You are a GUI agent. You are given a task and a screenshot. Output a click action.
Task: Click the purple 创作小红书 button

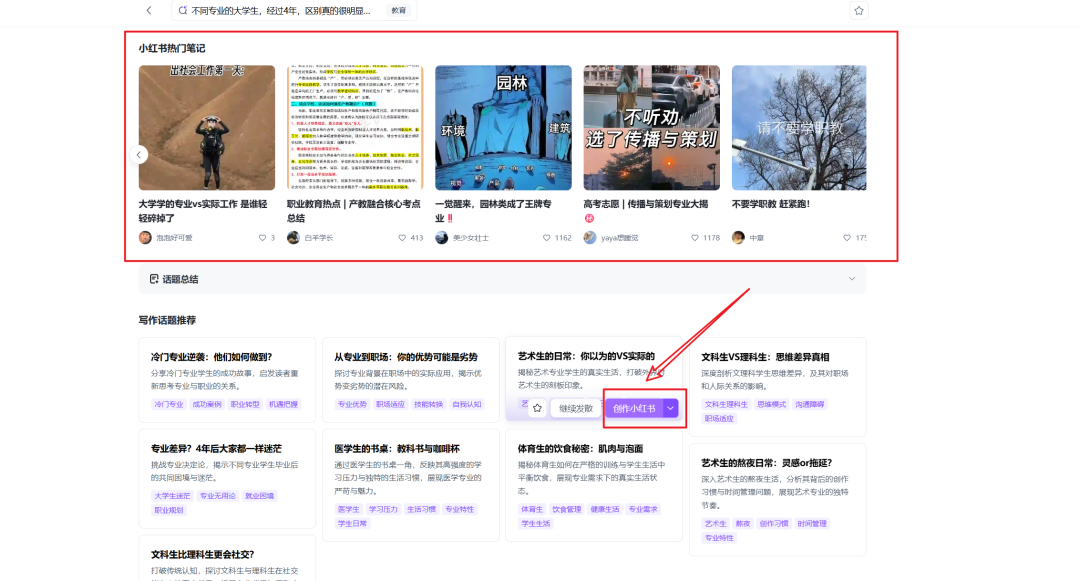click(x=634, y=408)
